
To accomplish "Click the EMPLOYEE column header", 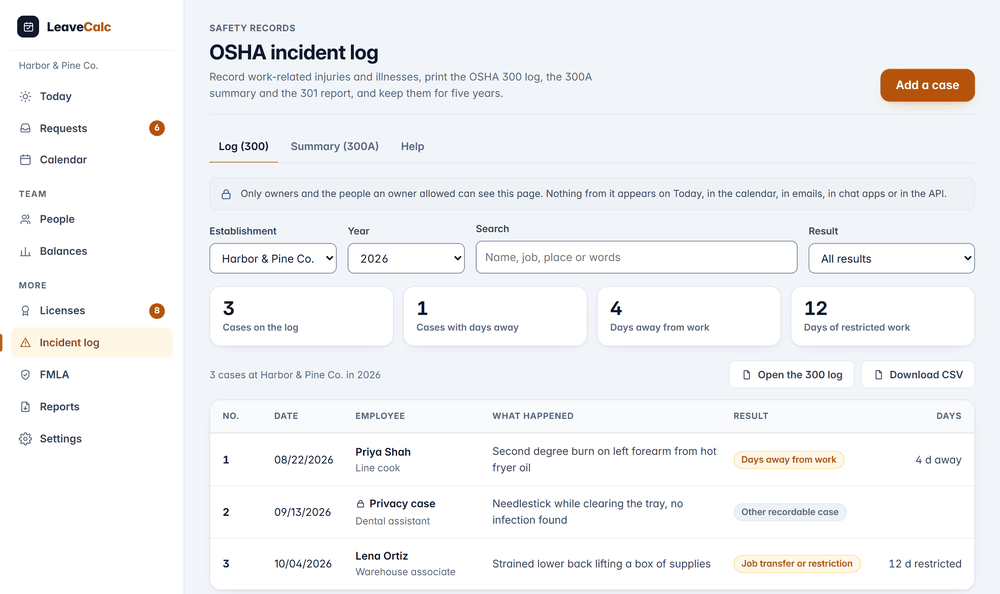I will [380, 416].
